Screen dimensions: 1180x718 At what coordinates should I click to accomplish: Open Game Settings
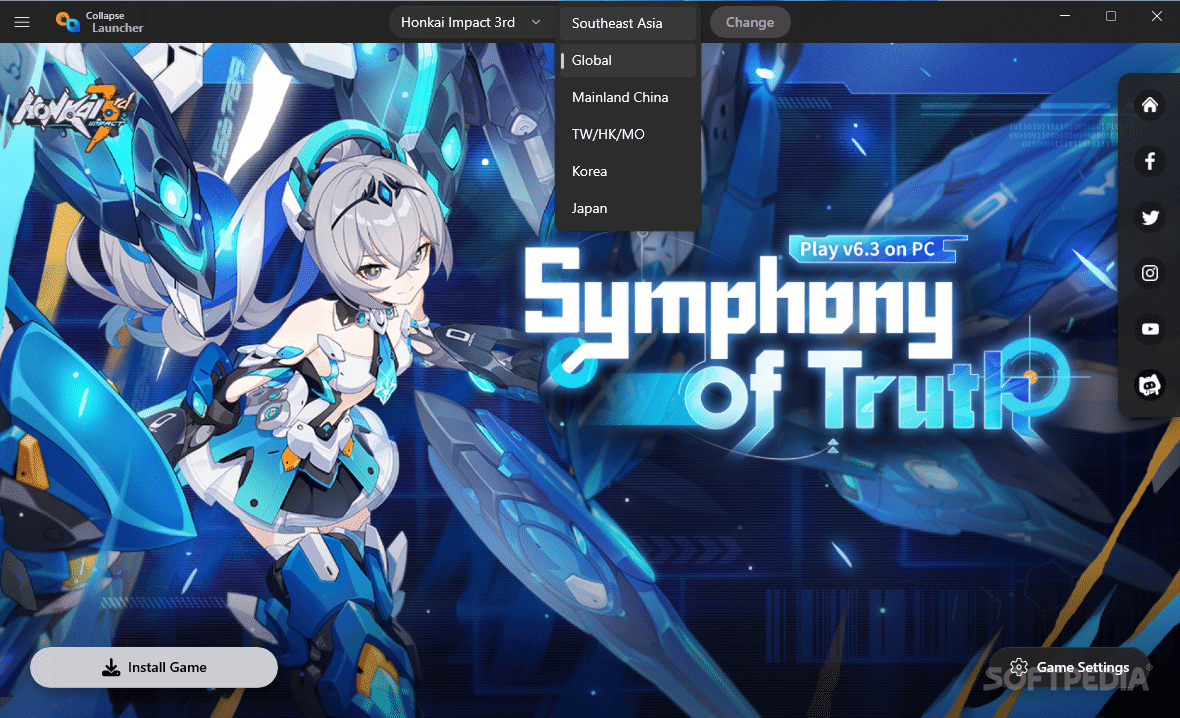(1069, 668)
